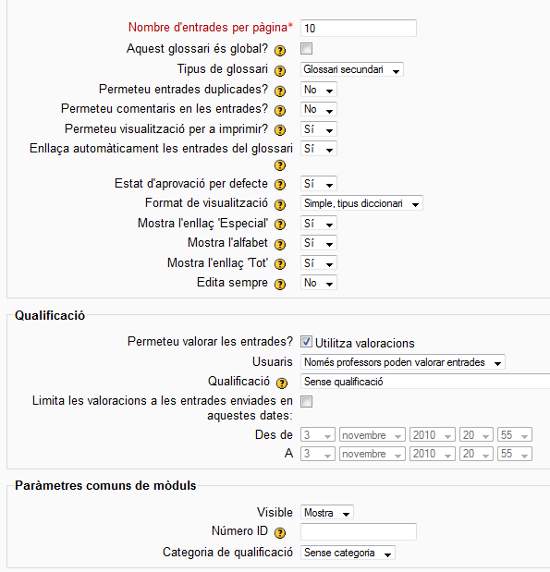Change the Visible dropdown showing Mostra
The image size is (550, 572).
tap(327, 513)
